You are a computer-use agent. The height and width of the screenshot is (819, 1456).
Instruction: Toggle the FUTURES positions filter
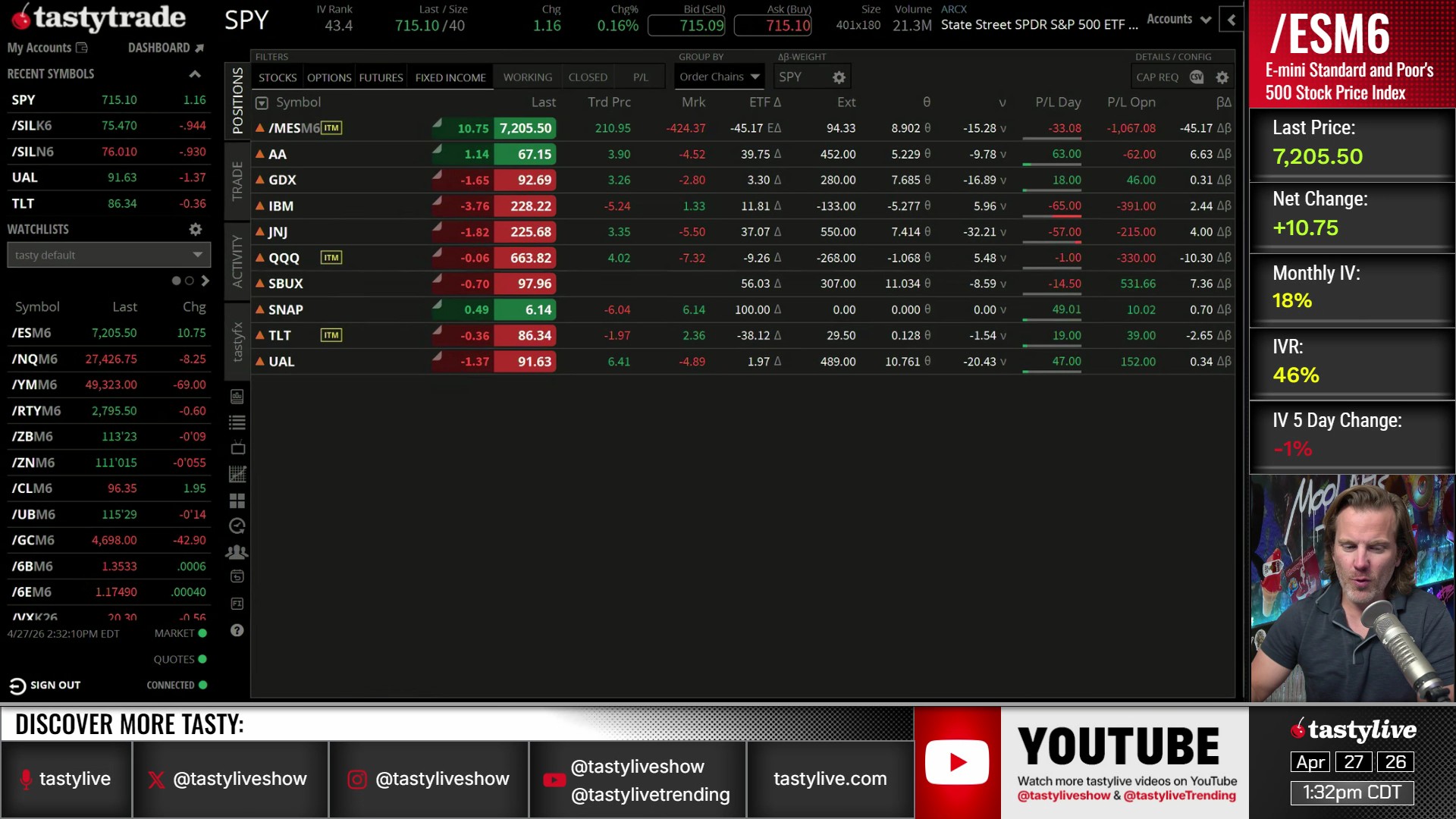pyautogui.click(x=381, y=77)
